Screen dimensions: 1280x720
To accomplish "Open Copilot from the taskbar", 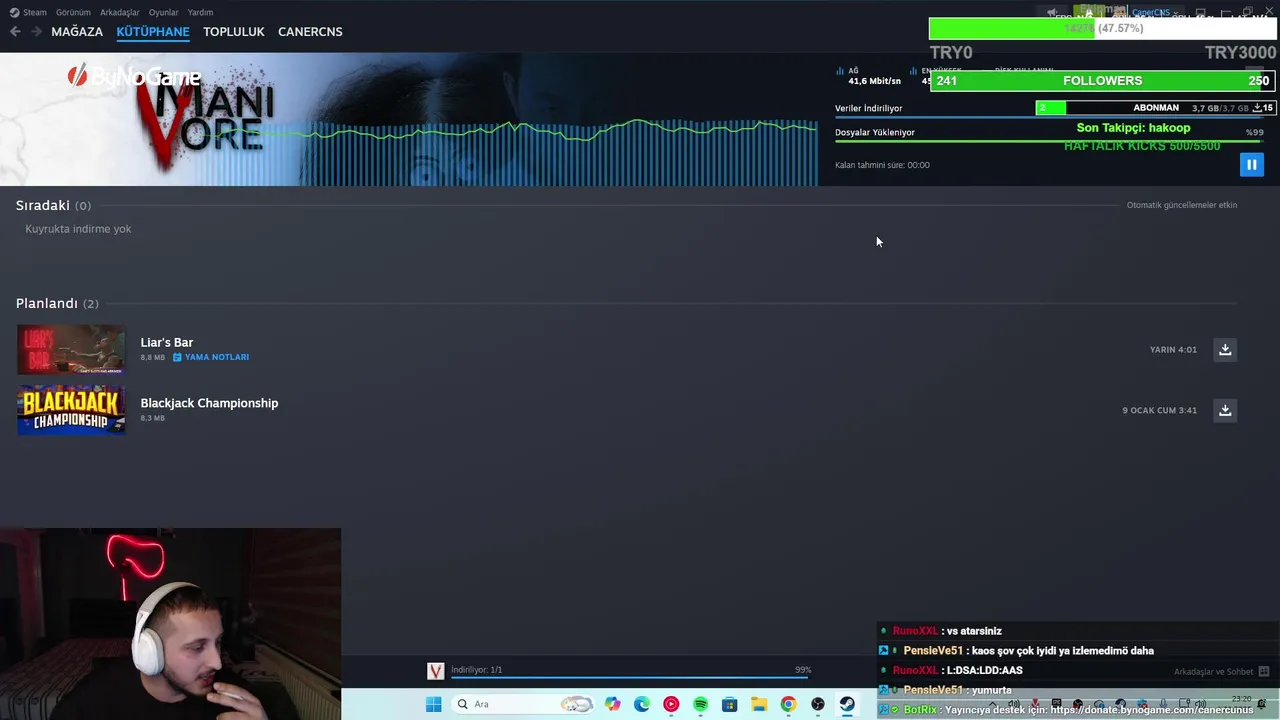I will [612, 704].
